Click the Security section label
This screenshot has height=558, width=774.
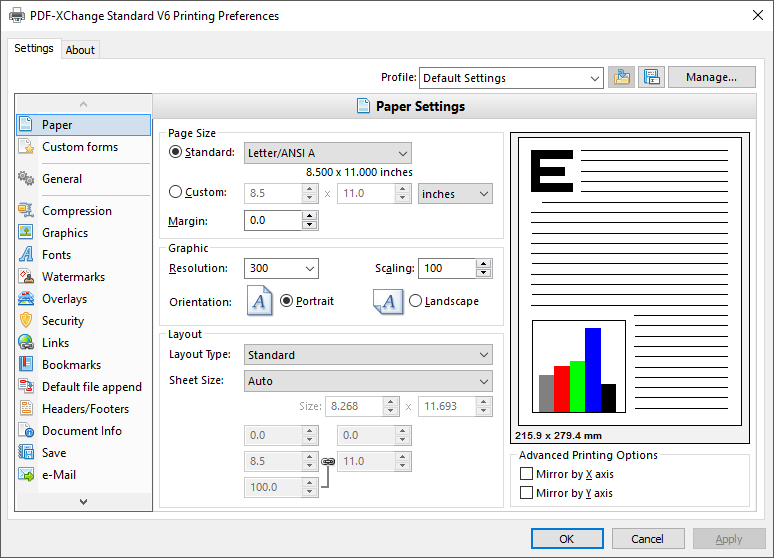[63, 321]
